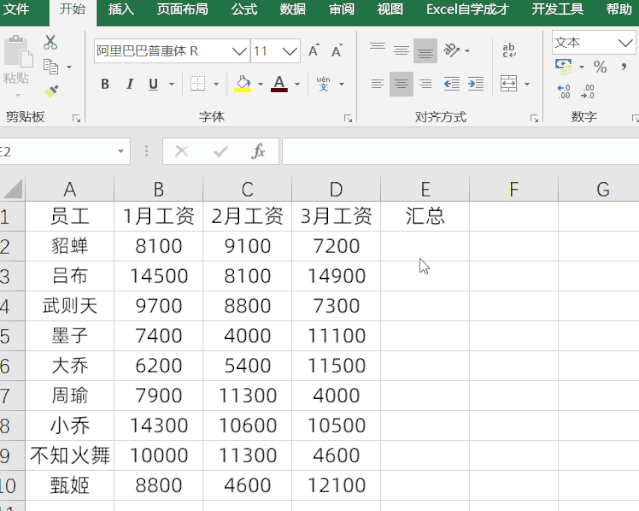This screenshot has height=511, width=639.
Task: Switch to the 插入 ribbon tab
Action: 121,10
